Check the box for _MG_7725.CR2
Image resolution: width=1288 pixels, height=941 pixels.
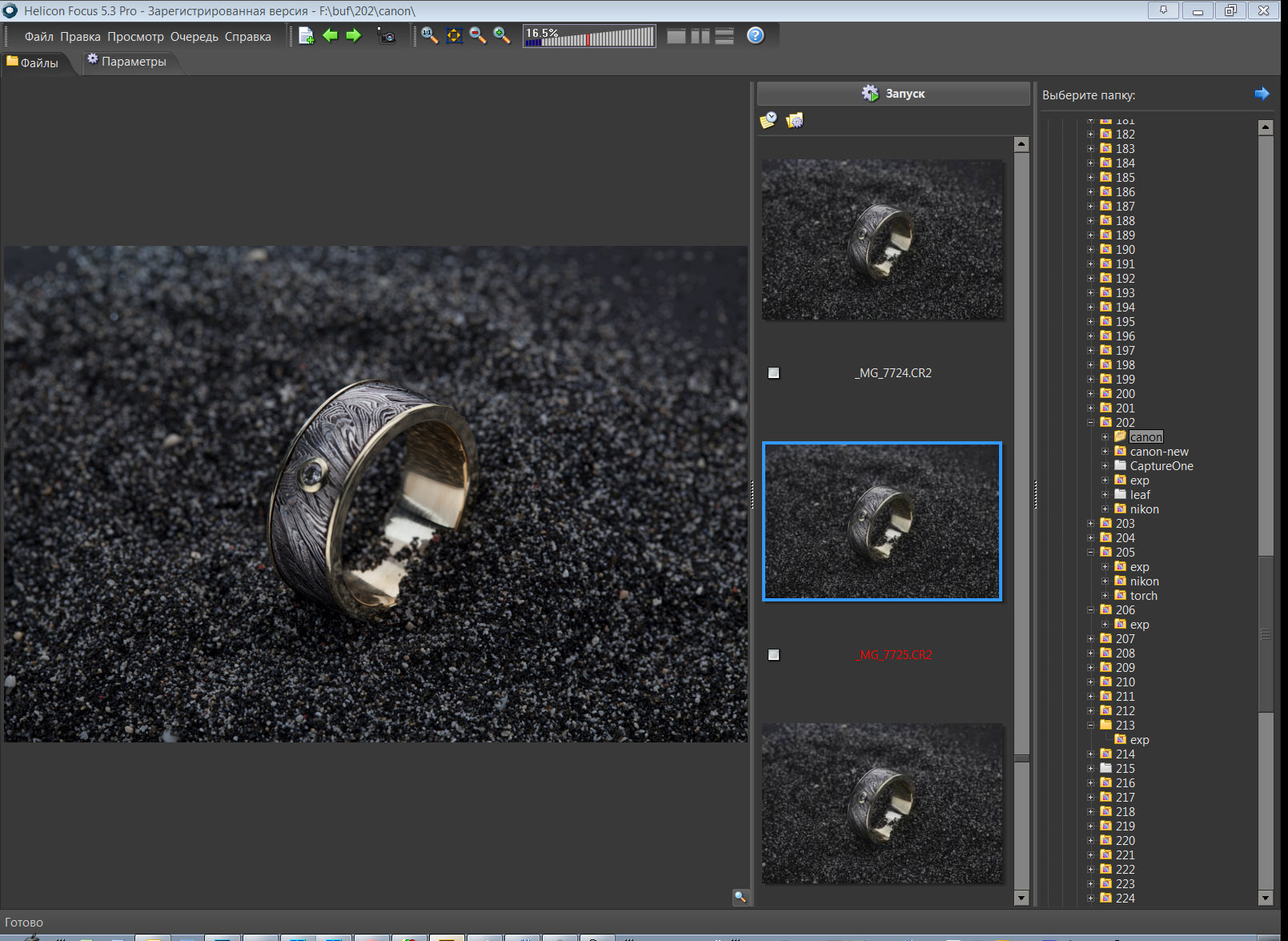pos(774,655)
